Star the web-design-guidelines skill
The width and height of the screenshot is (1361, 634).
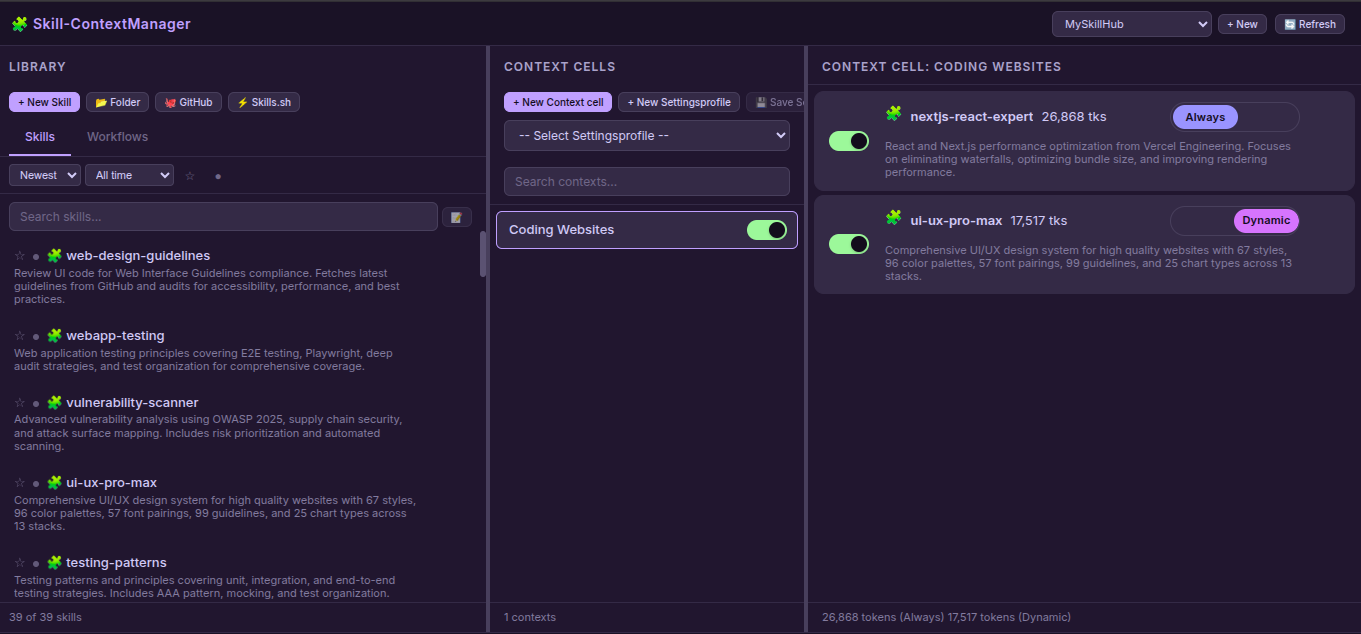pyautogui.click(x=19, y=254)
